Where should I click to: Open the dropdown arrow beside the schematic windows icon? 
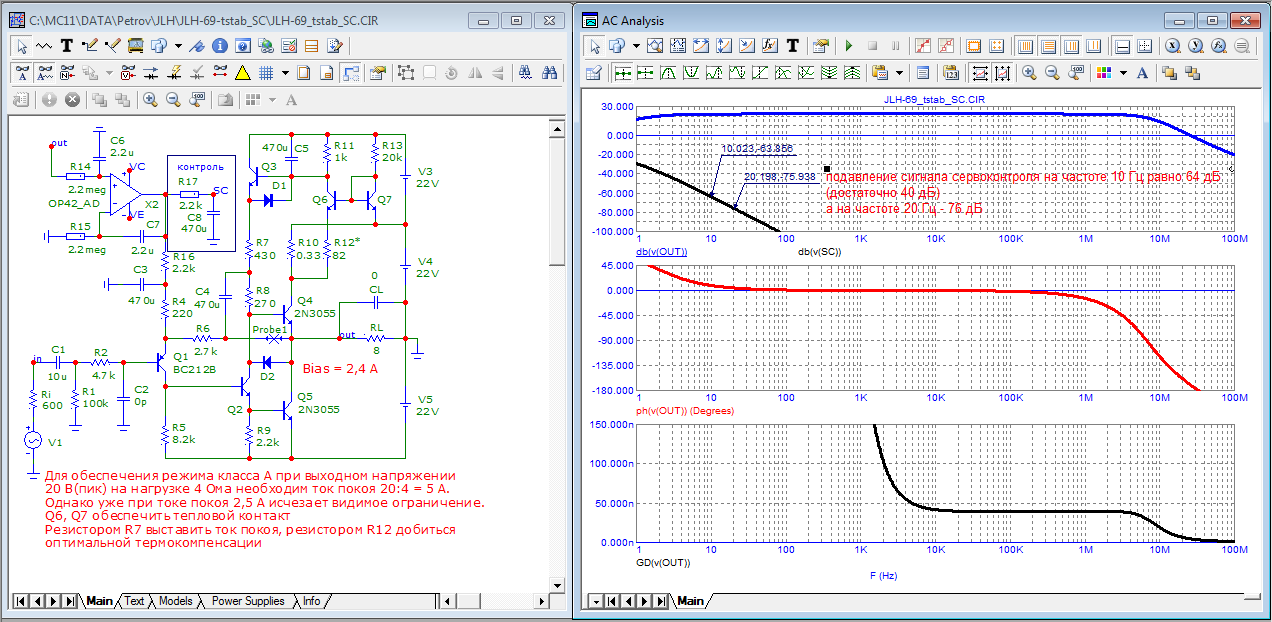(177, 46)
